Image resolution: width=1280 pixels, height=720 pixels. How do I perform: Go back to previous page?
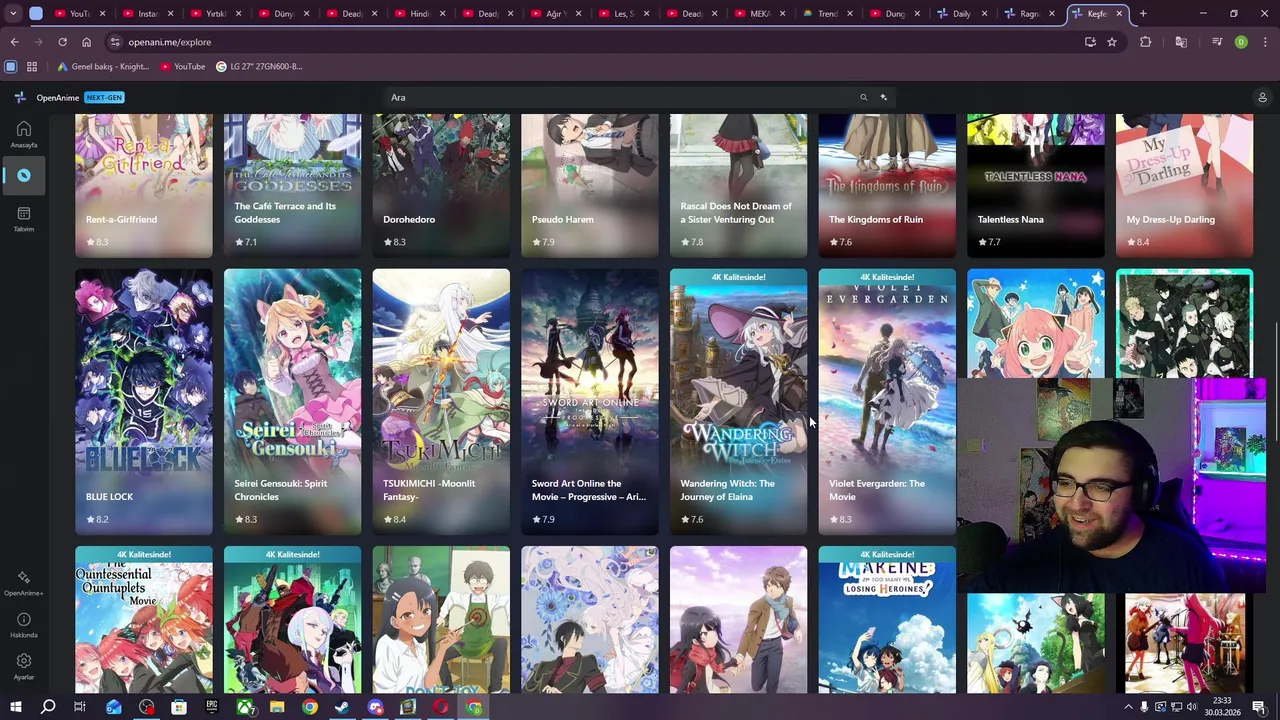pyautogui.click(x=15, y=42)
